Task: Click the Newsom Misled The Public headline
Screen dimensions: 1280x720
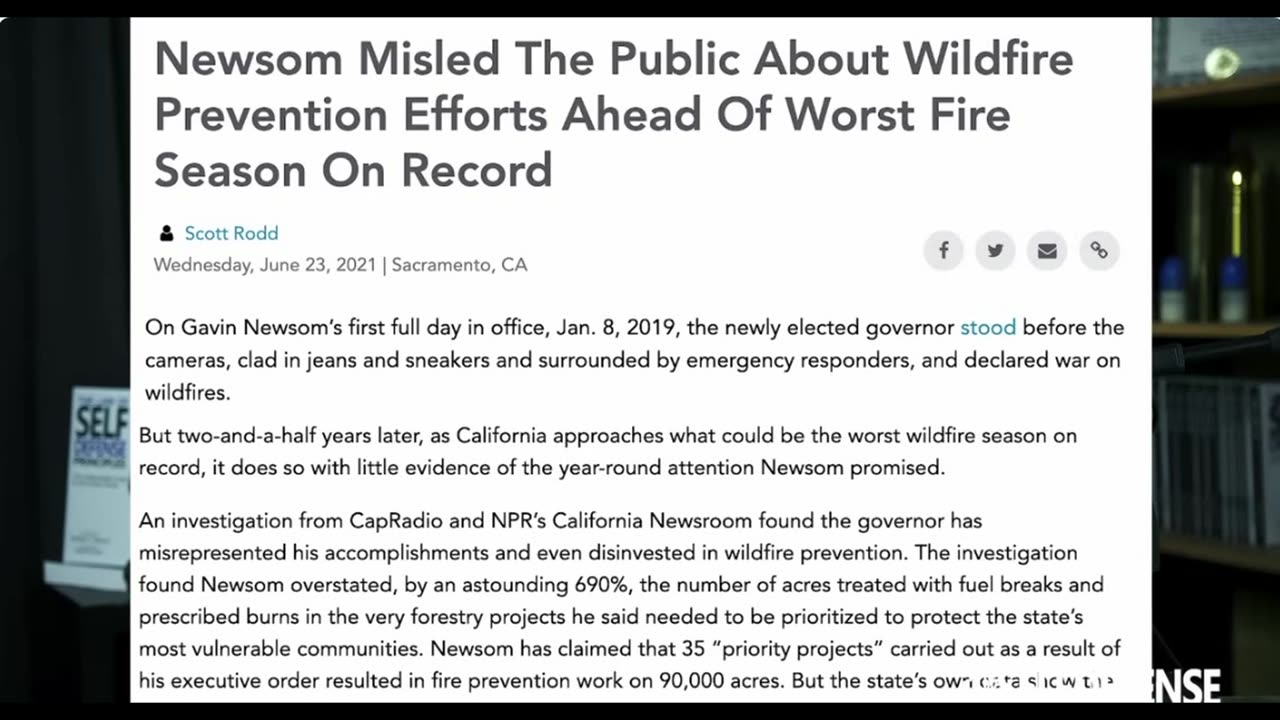Action: click(613, 115)
